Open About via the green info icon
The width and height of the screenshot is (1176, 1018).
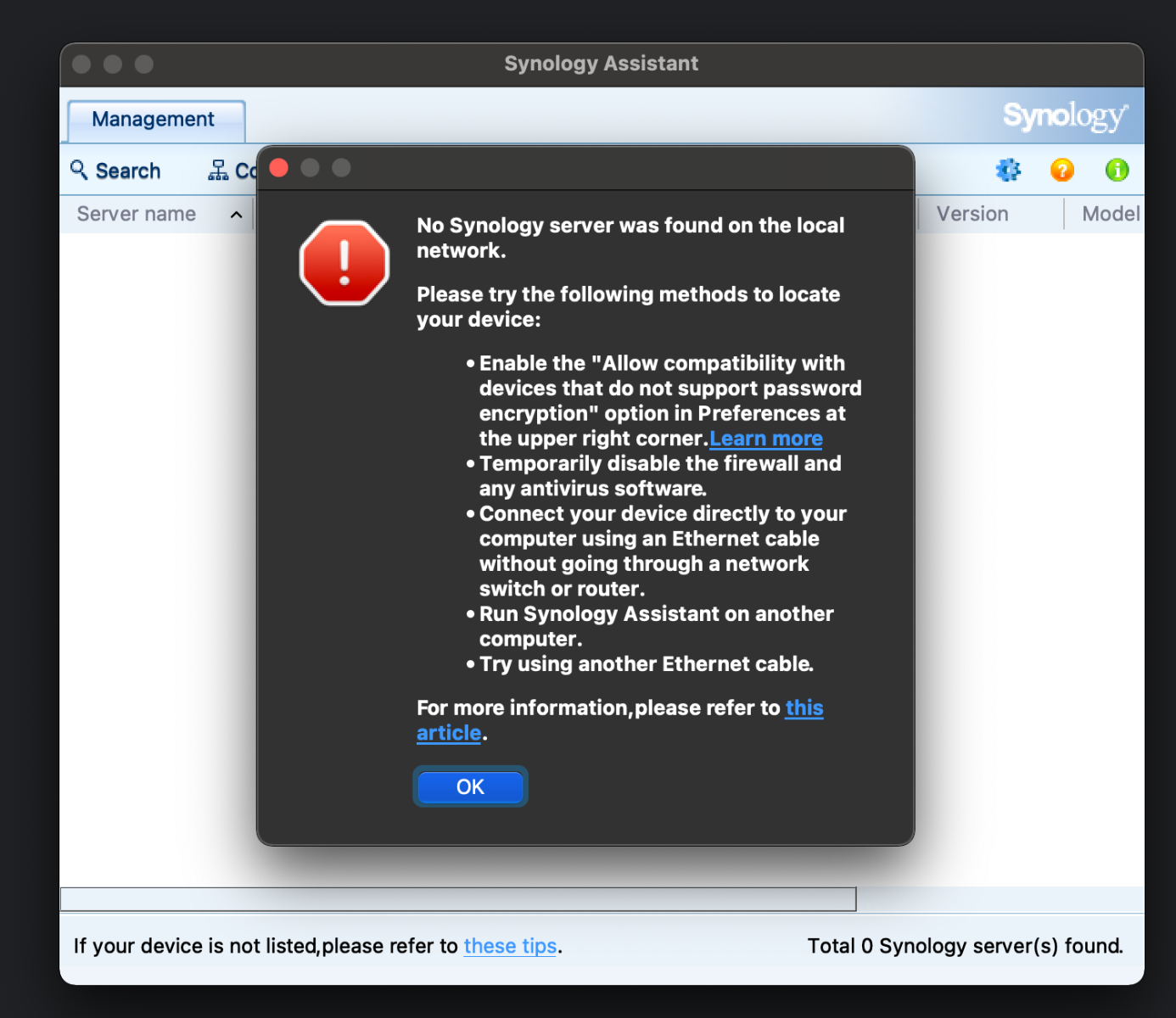[1117, 171]
